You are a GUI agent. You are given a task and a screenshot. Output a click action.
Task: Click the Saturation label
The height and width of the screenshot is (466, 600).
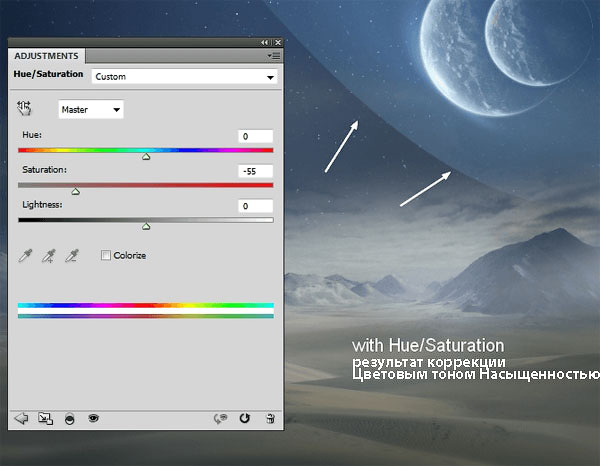click(44, 169)
